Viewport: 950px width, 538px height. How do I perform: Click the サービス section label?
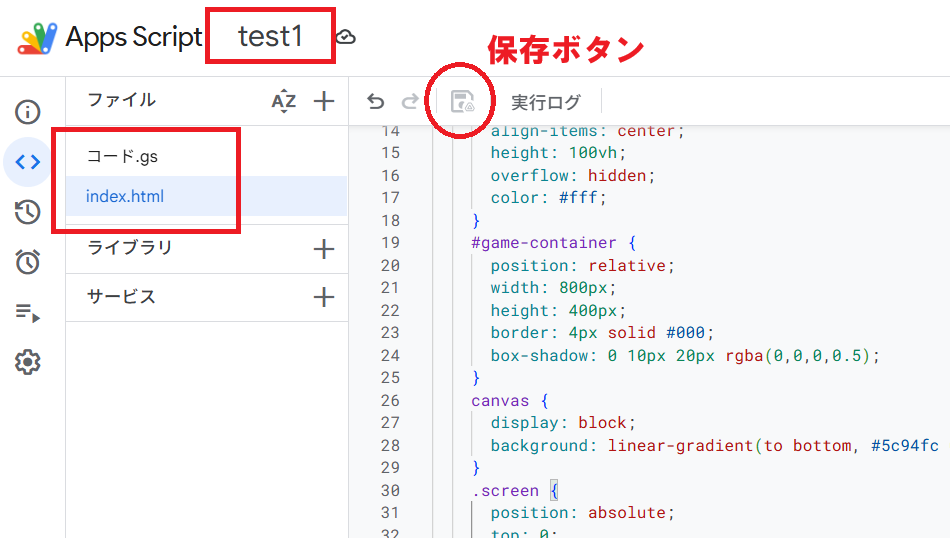click(x=122, y=296)
